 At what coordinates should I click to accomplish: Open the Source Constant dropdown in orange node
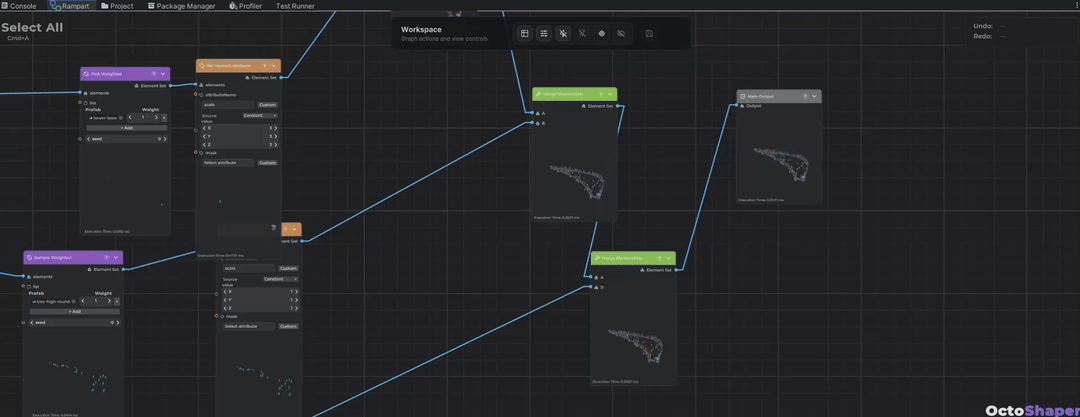tap(260, 116)
